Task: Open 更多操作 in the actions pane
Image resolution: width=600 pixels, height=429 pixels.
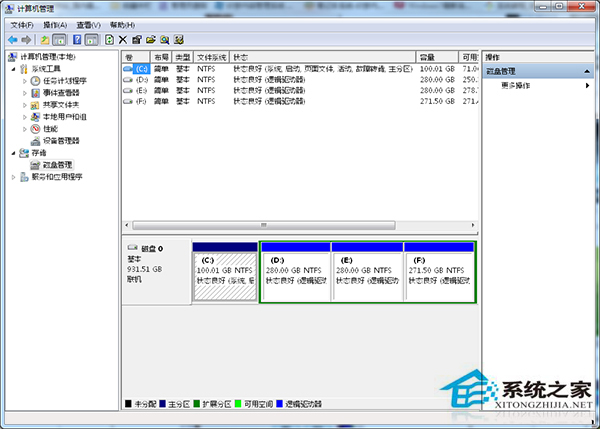Action: tap(516, 85)
